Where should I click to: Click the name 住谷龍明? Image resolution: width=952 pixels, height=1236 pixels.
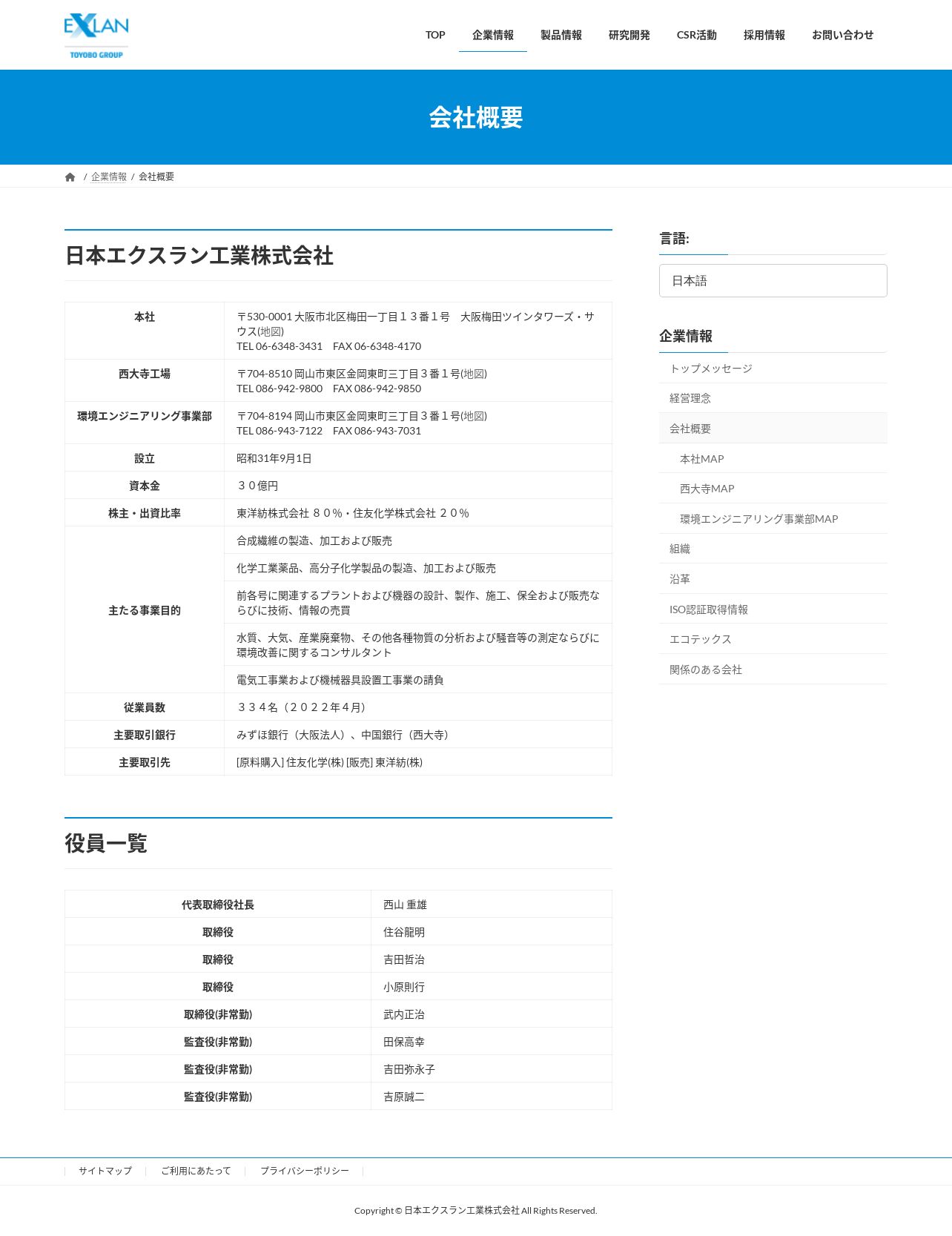click(404, 932)
